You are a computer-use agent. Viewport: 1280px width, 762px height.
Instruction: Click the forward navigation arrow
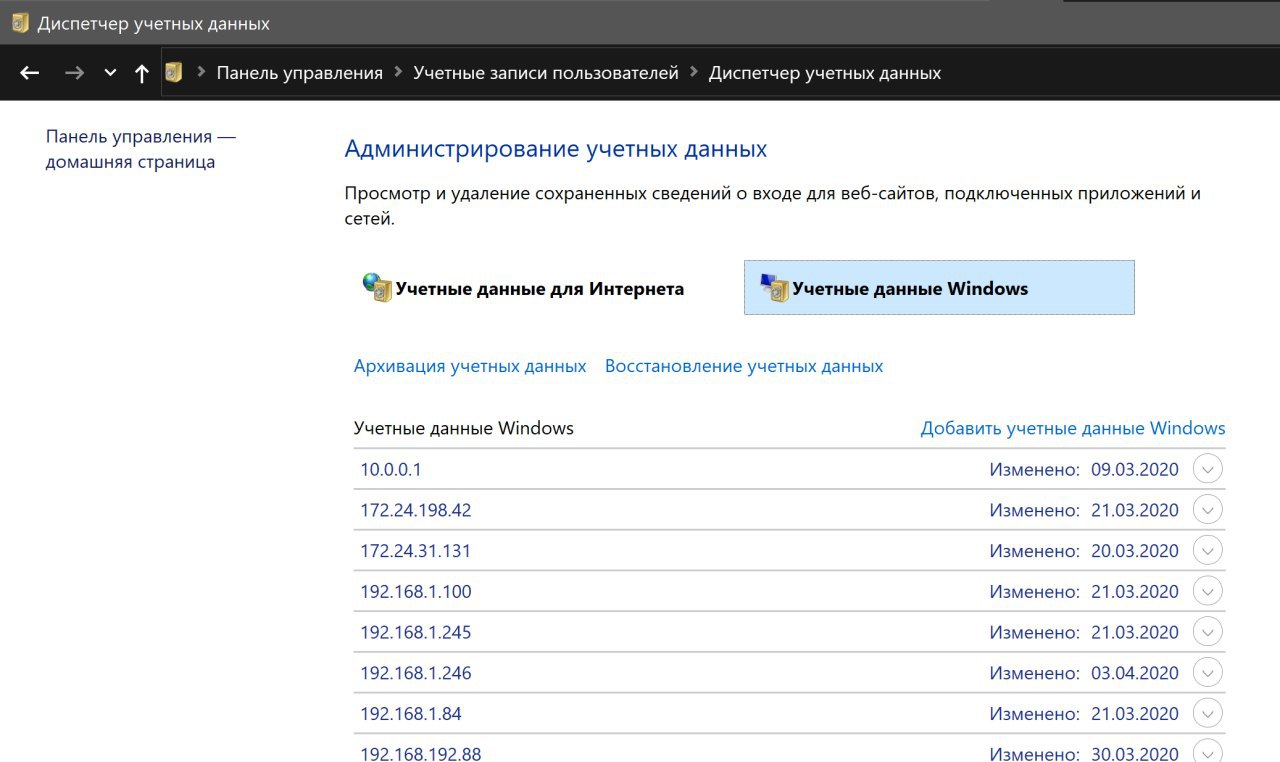tap(74, 73)
